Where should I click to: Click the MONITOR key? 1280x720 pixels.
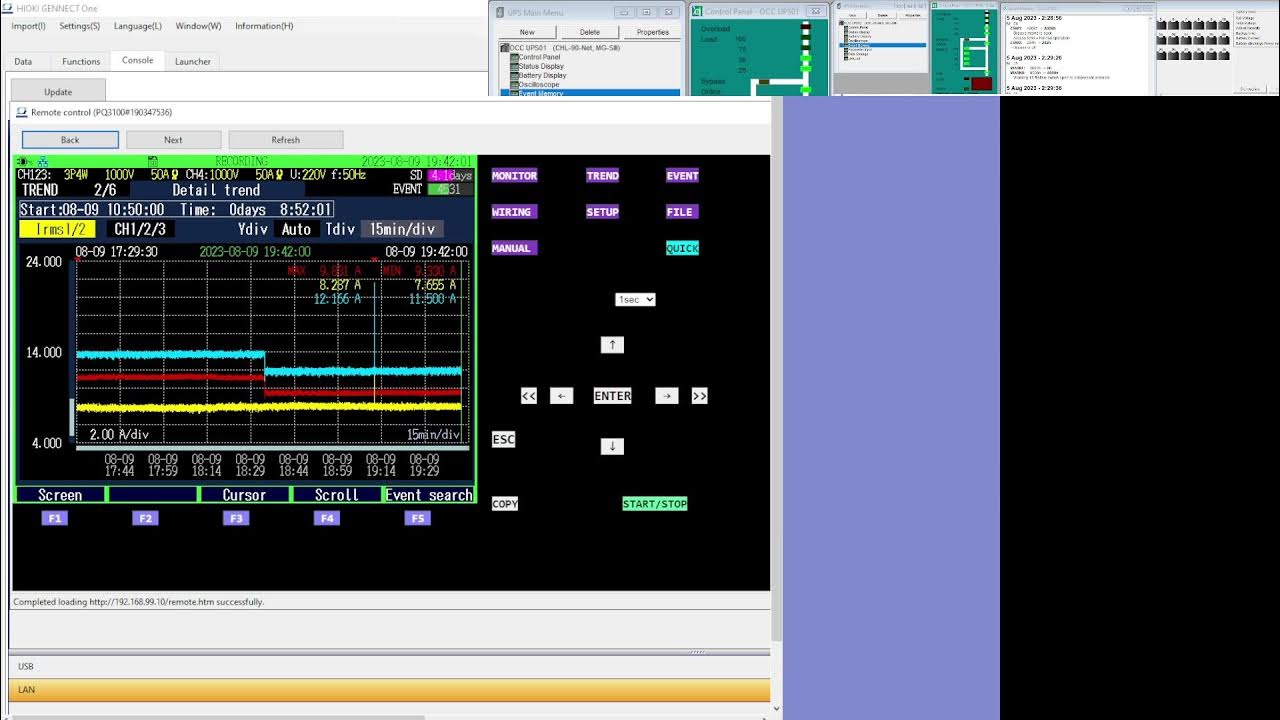(x=515, y=176)
